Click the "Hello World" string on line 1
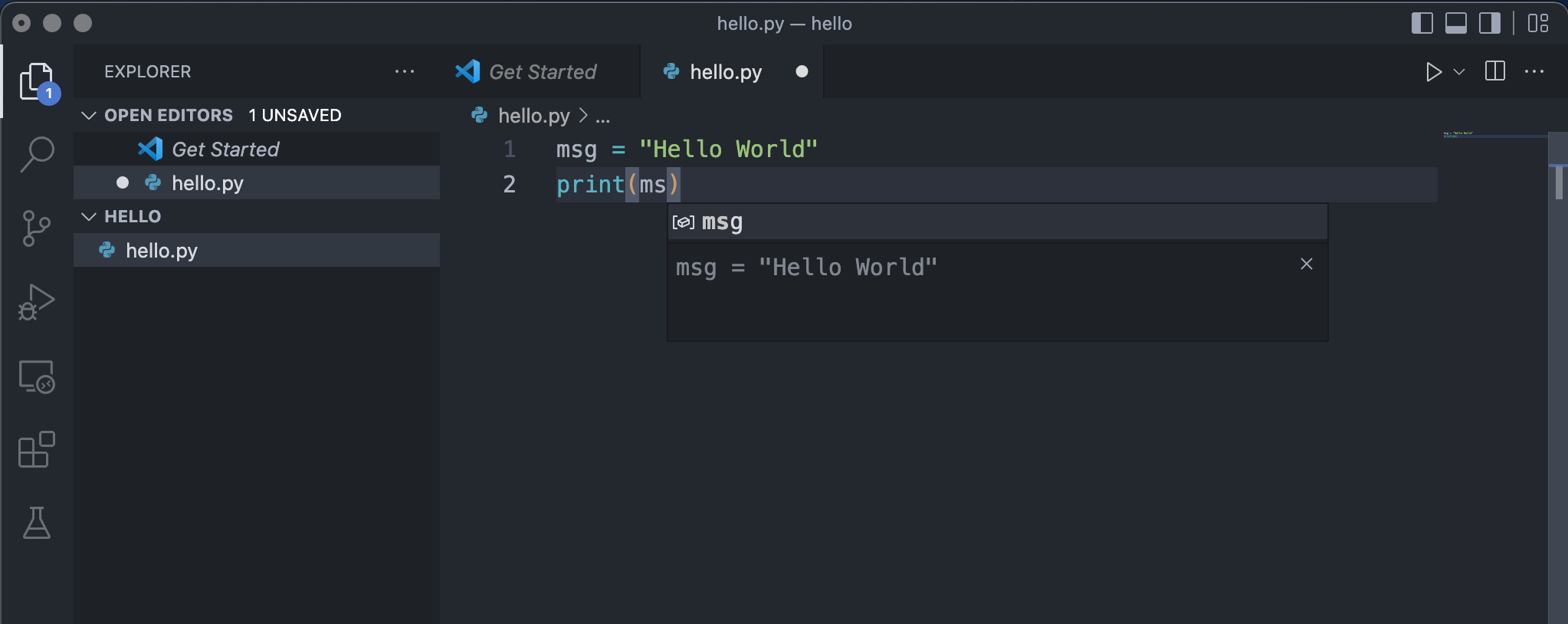The height and width of the screenshot is (624, 1568). 729,149
